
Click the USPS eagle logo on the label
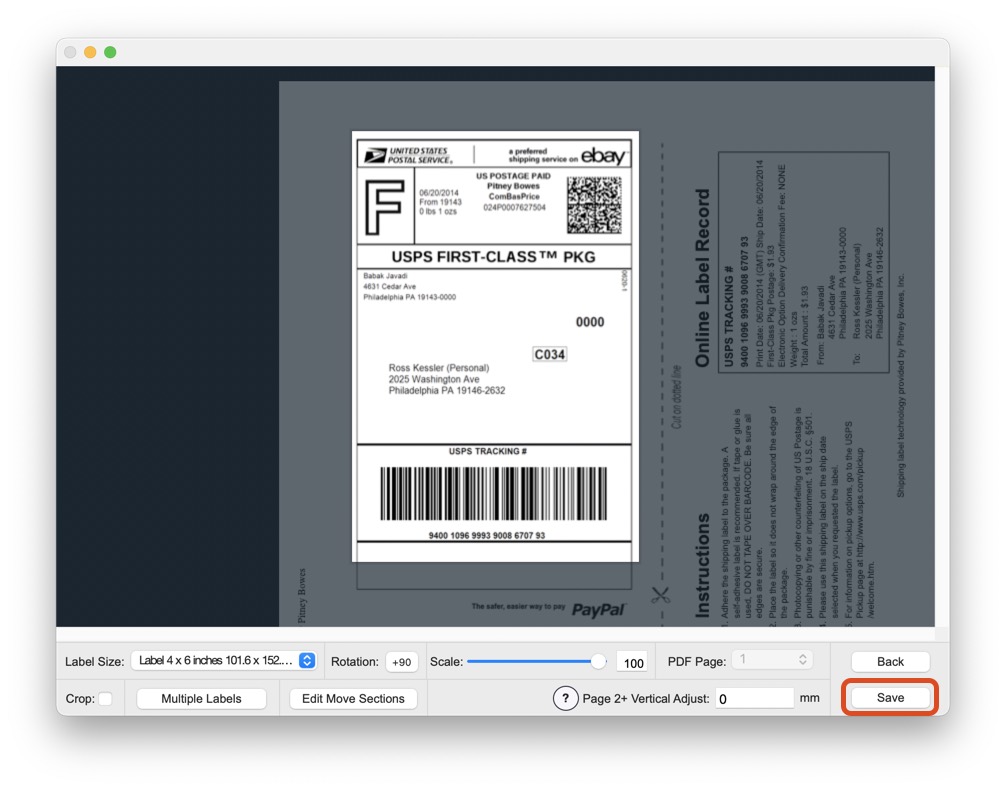pos(375,155)
